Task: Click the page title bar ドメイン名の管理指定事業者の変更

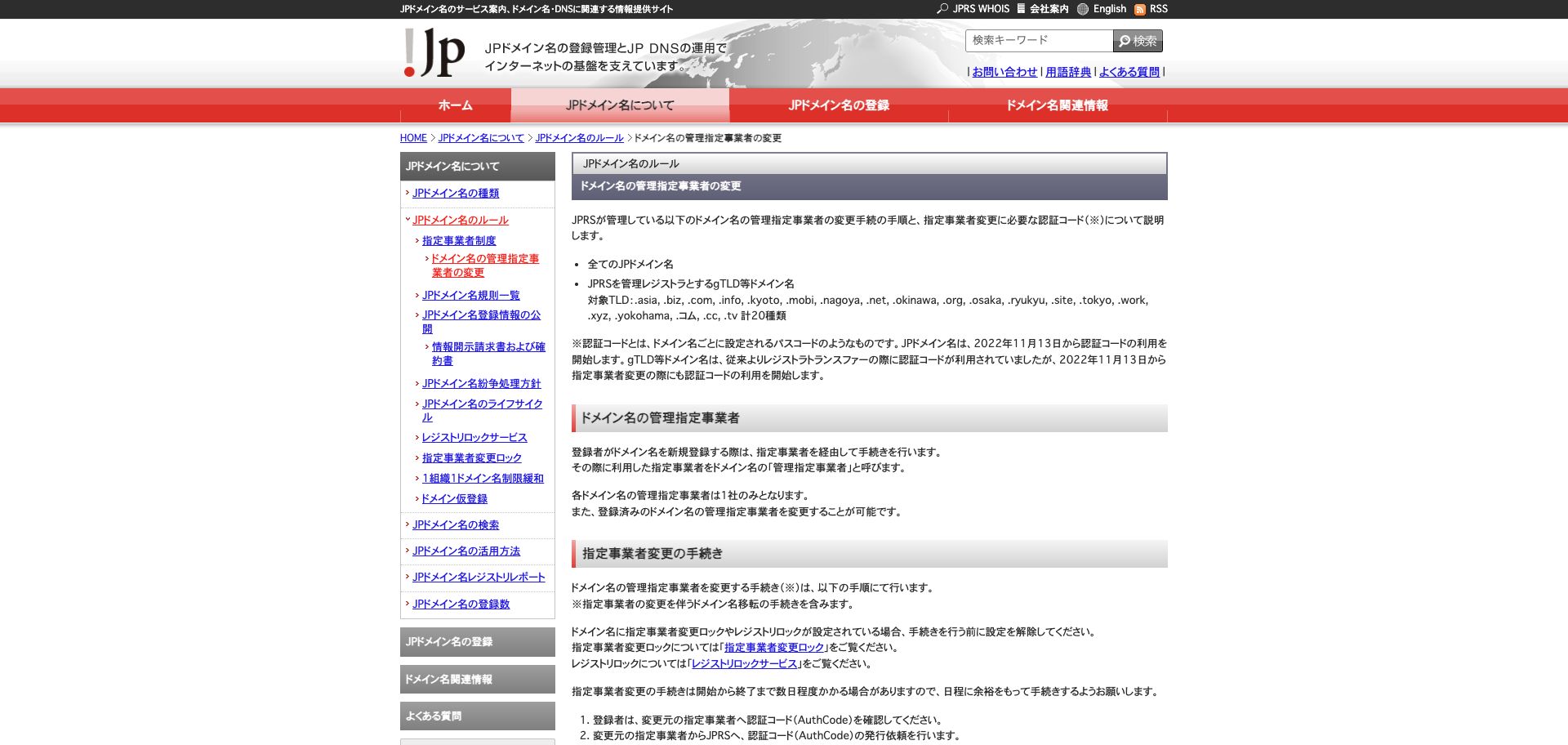Action: tap(870, 186)
